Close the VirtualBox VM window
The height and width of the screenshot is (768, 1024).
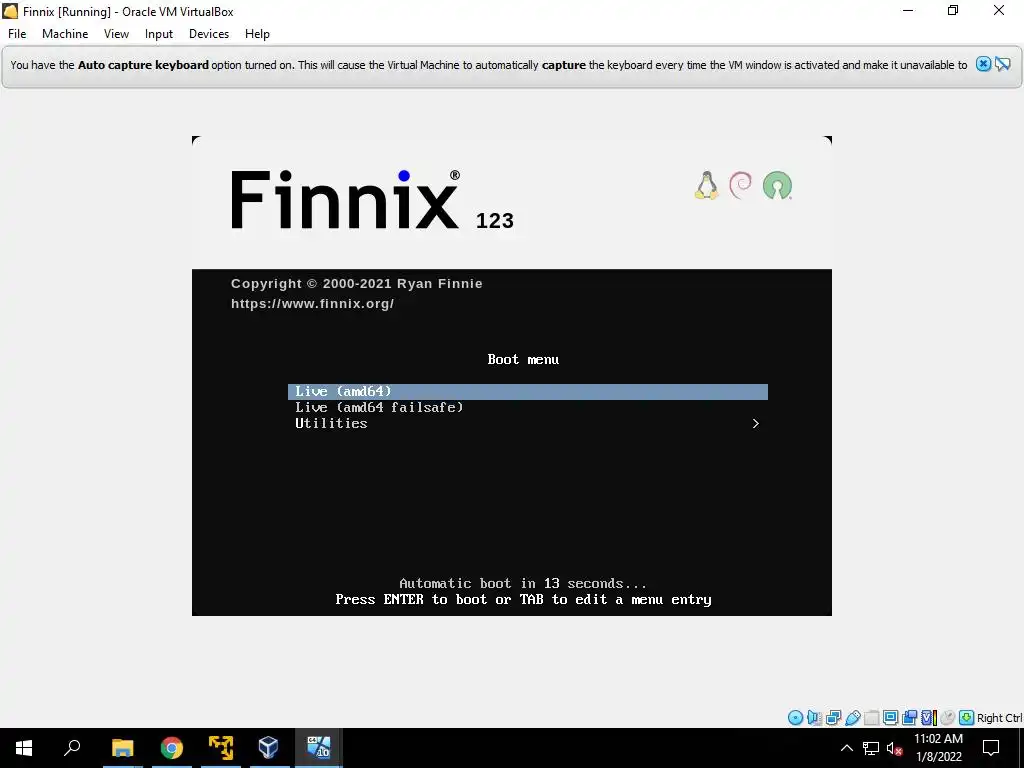coord(999,11)
